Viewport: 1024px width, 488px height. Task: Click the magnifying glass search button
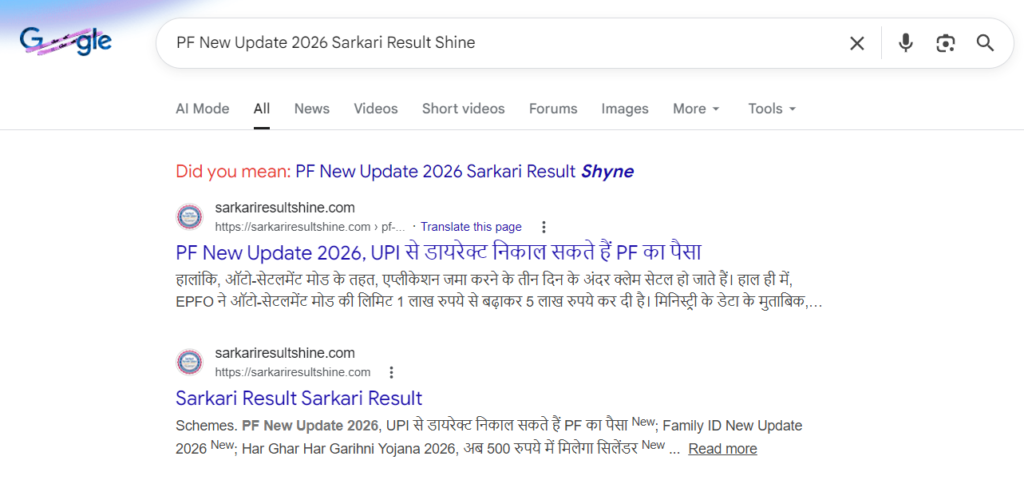[985, 43]
